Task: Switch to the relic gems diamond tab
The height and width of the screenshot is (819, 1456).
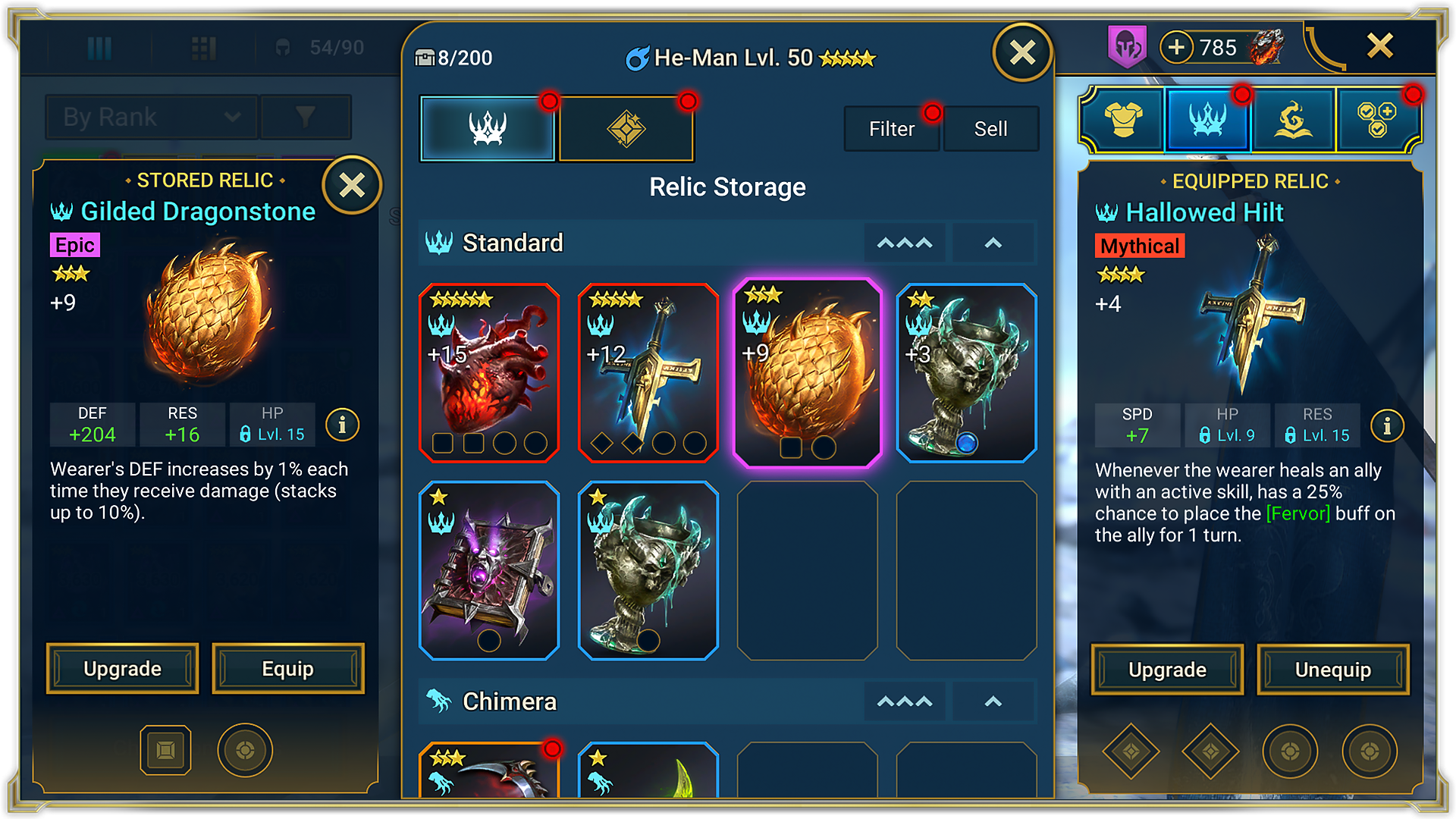Action: click(x=626, y=128)
